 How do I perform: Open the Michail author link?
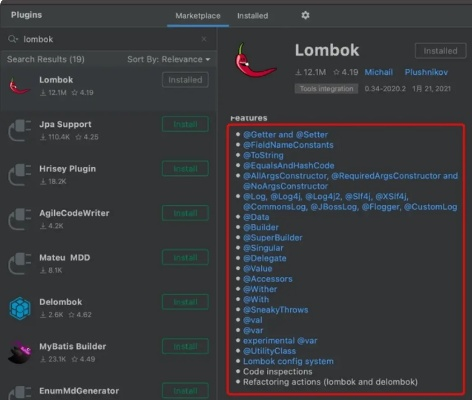(378, 72)
